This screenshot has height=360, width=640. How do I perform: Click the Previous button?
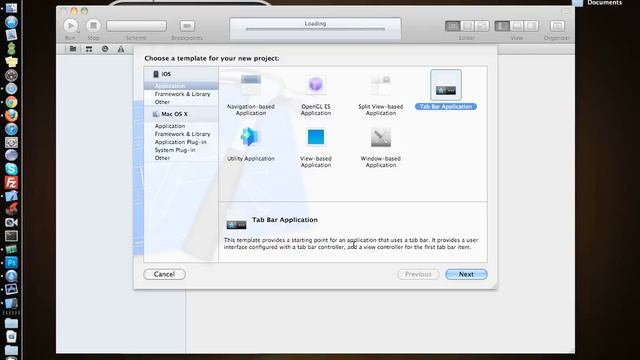tap(418, 274)
